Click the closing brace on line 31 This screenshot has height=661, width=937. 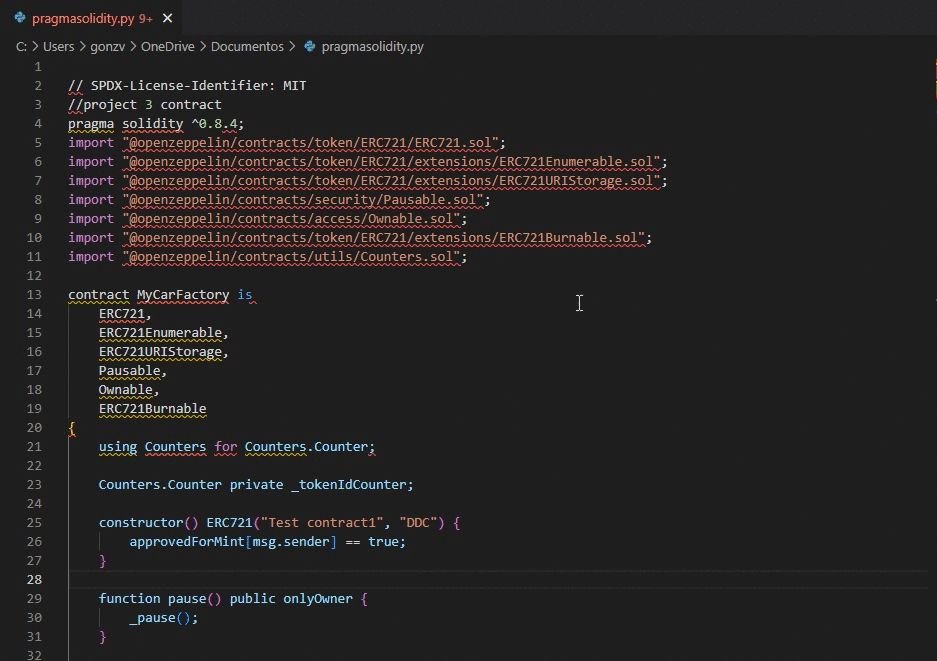tap(102, 637)
